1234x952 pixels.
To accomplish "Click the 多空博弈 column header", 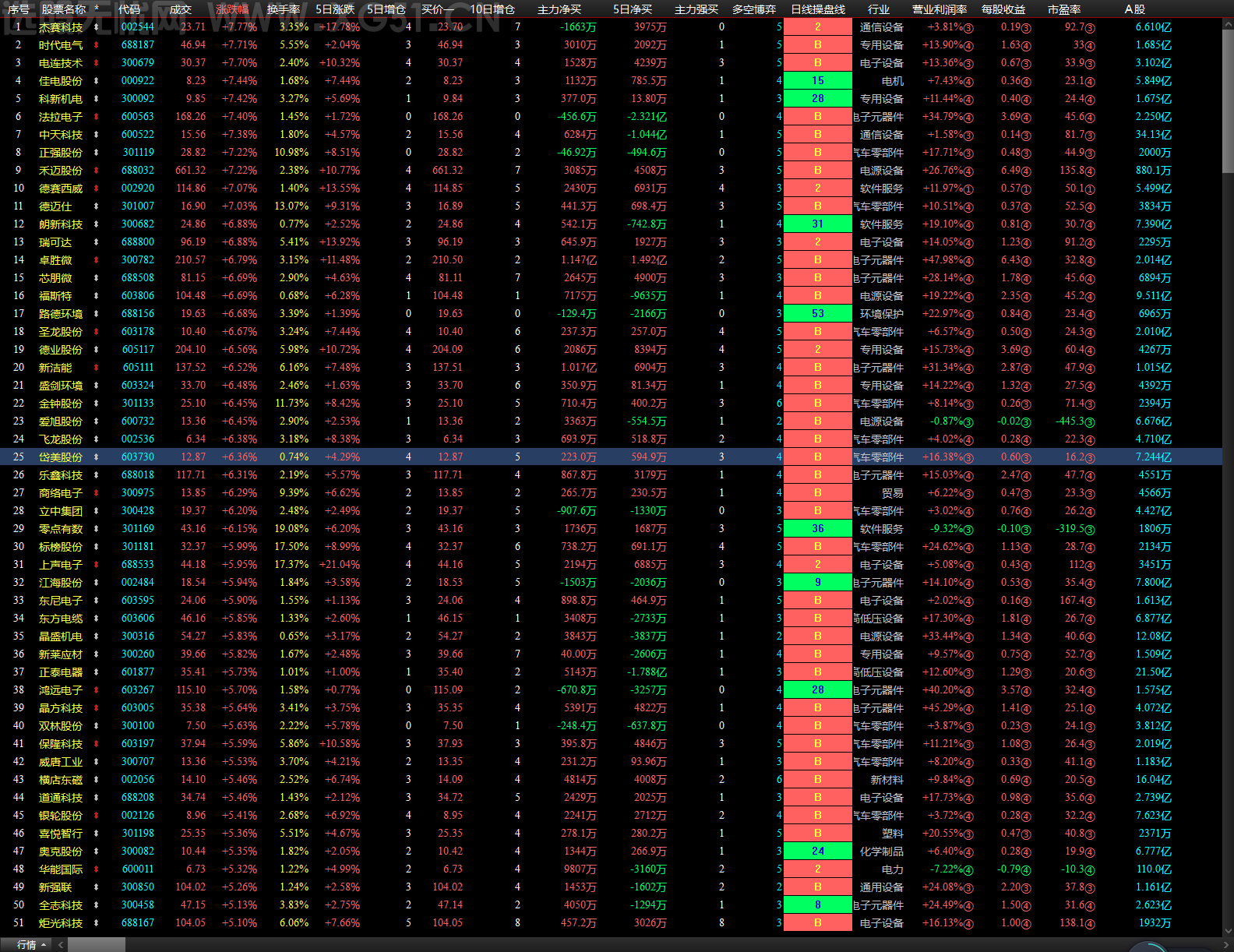I will 754,9.
